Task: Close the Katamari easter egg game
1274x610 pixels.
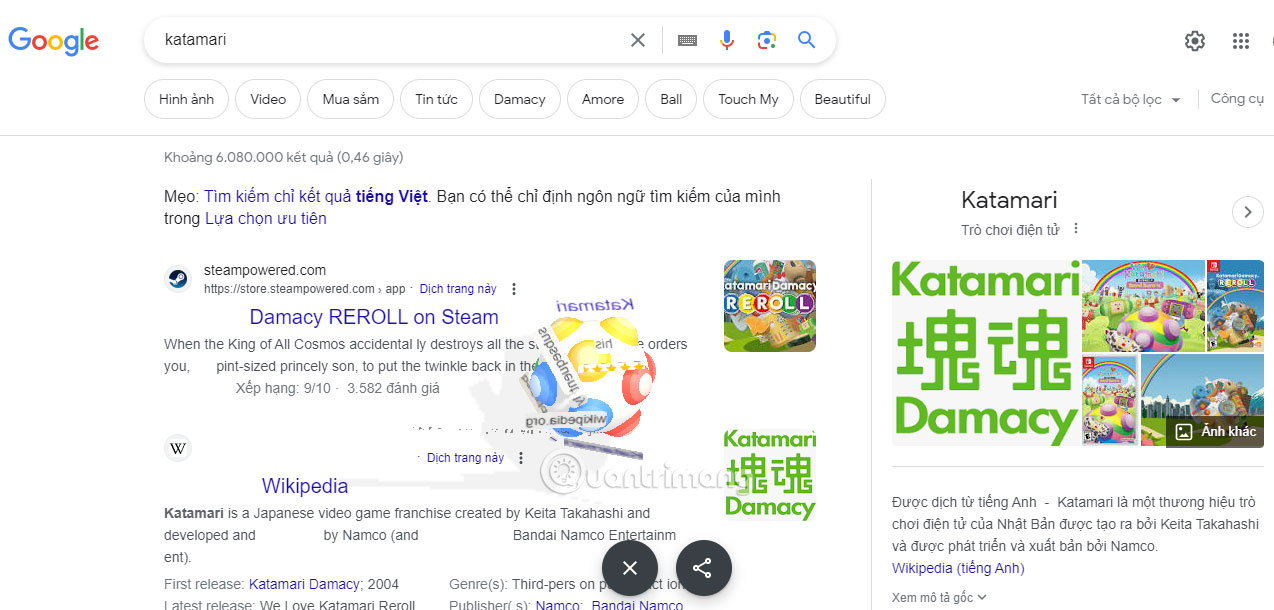Action: coord(630,568)
